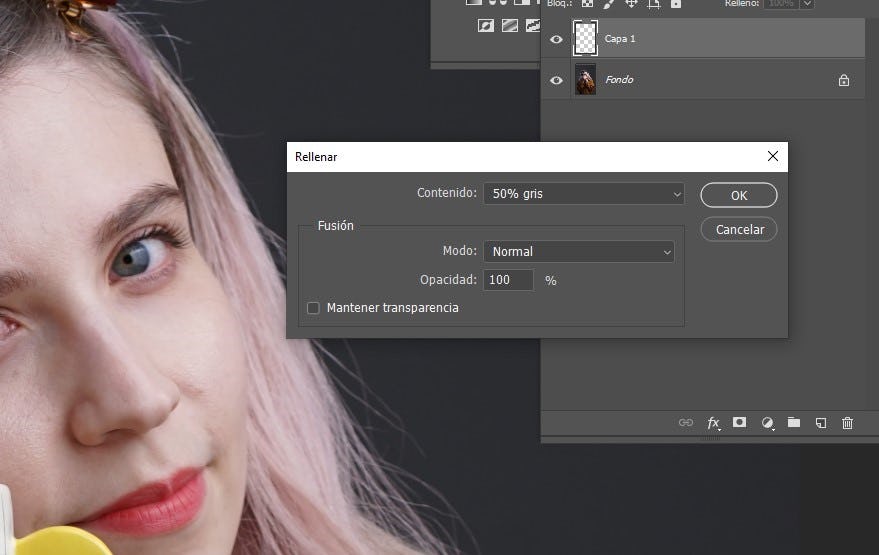
Task: Enable Mantener transparencia checkbox
Action: (x=313, y=308)
